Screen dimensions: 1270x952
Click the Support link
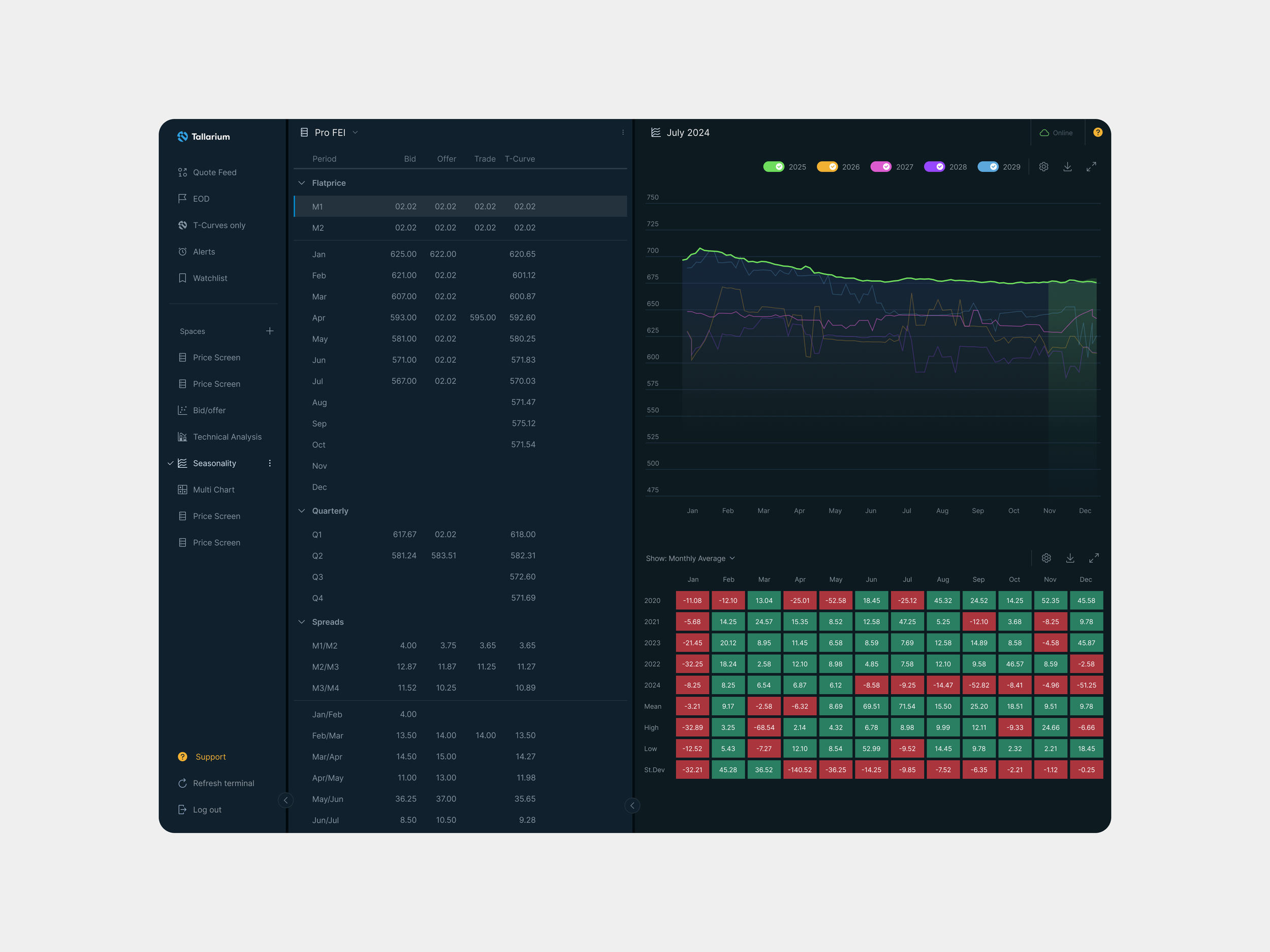[x=210, y=757]
